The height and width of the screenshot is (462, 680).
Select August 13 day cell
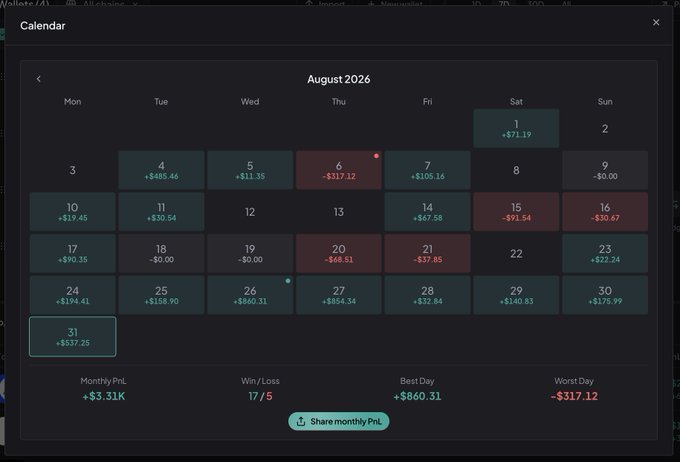pos(339,212)
